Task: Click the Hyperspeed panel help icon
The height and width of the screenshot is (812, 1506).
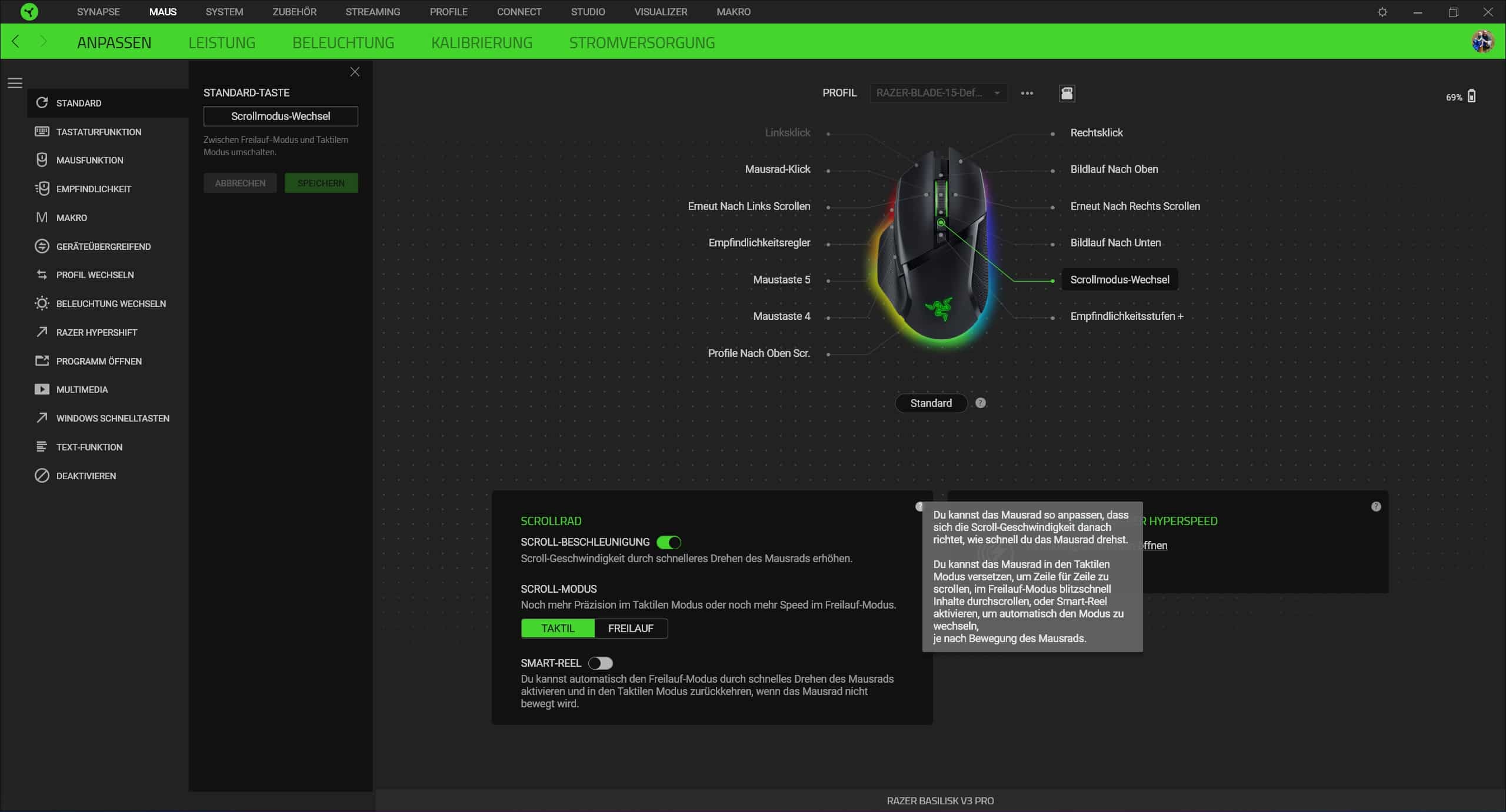Action: (x=1375, y=506)
